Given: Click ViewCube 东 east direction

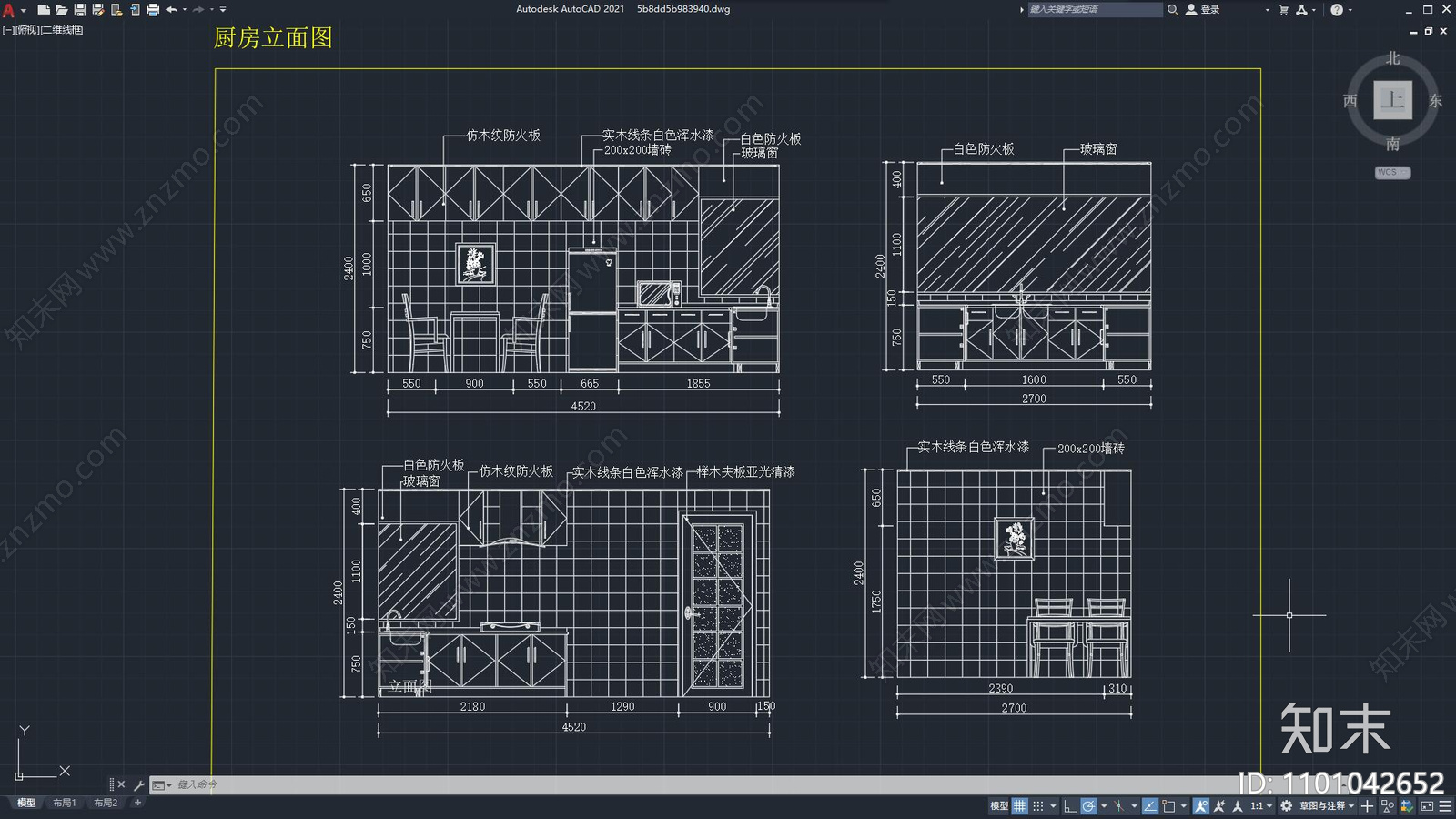Looking at the screenshot, I should [1435, 101].
